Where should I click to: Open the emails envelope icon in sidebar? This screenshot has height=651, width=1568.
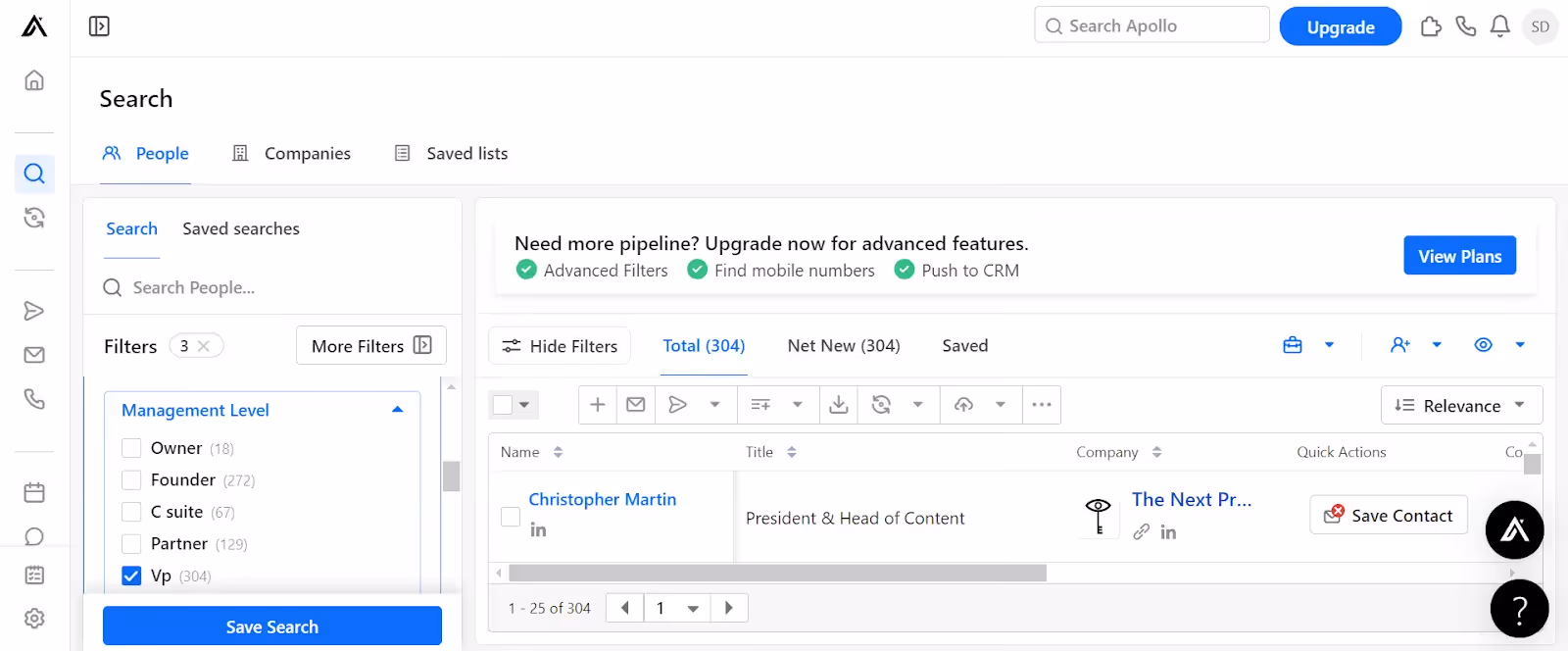point(34,355)
